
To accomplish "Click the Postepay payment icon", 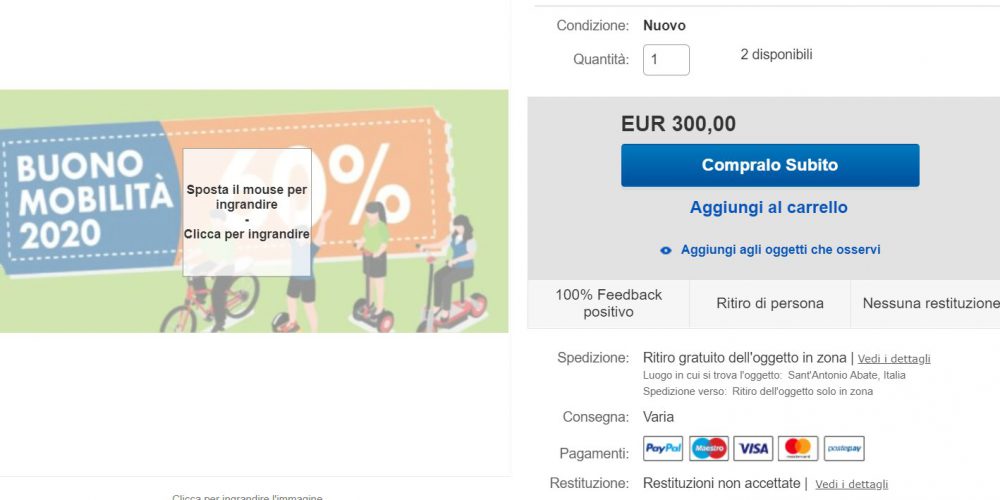I will click(x=844, y=448).
